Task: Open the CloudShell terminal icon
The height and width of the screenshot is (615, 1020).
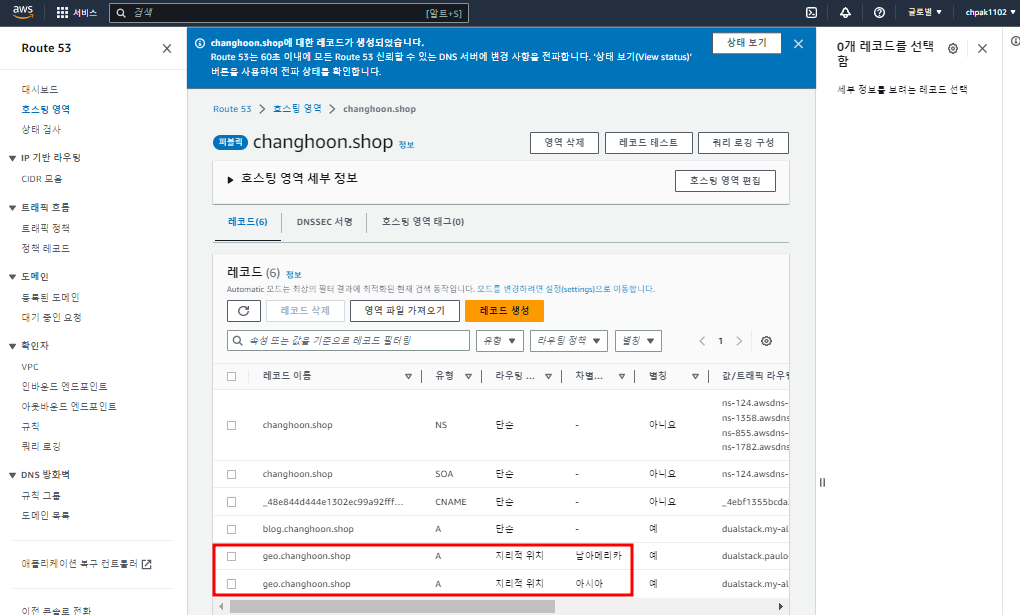Action: point(811,12)
